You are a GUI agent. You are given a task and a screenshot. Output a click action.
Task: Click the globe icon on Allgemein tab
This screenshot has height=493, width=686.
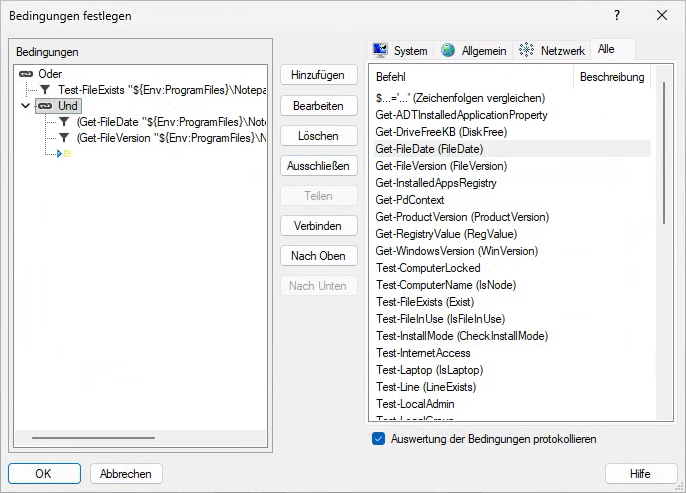[448, 51]
